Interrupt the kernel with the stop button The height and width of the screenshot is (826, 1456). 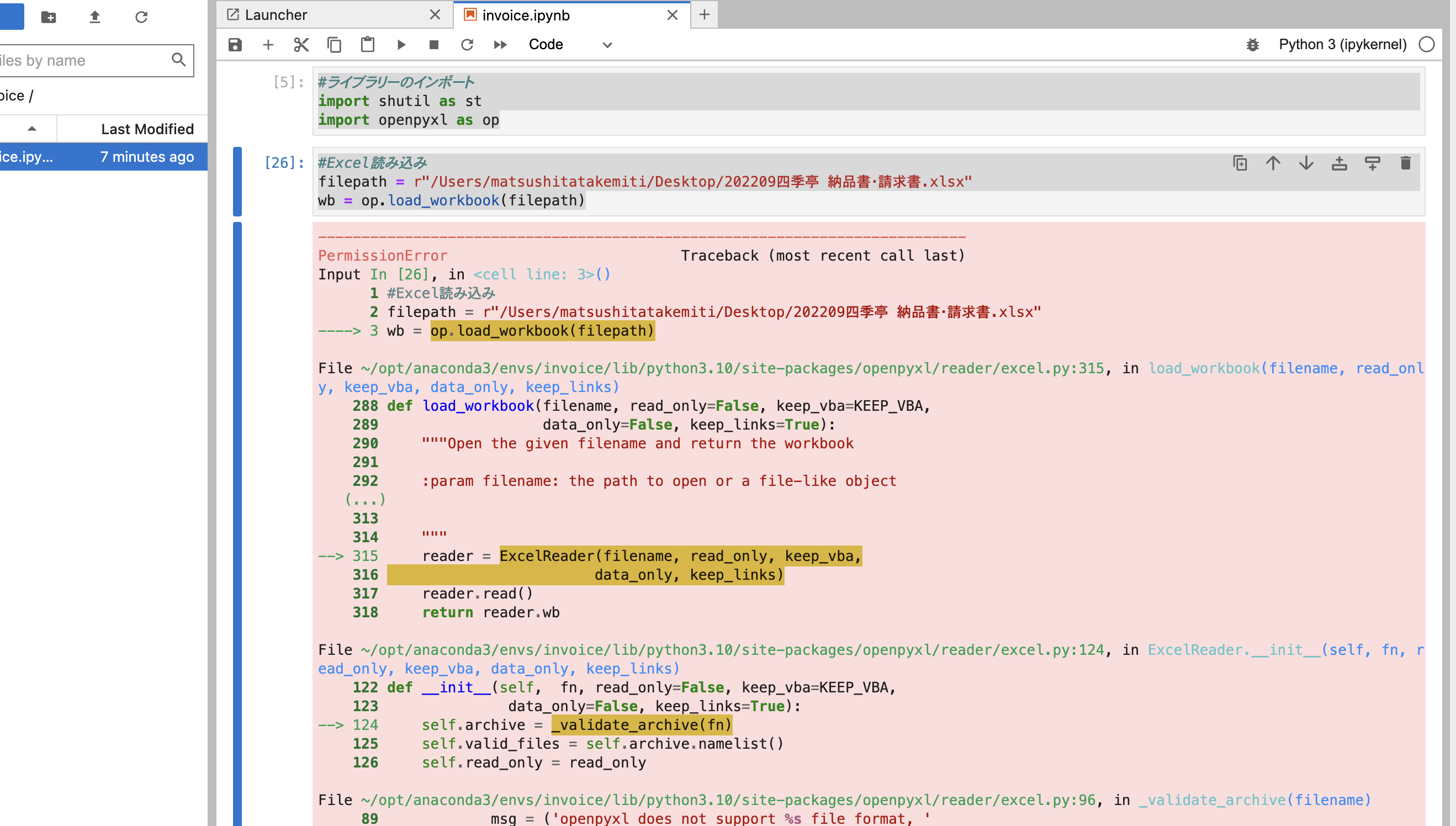(x=434, y=44)
